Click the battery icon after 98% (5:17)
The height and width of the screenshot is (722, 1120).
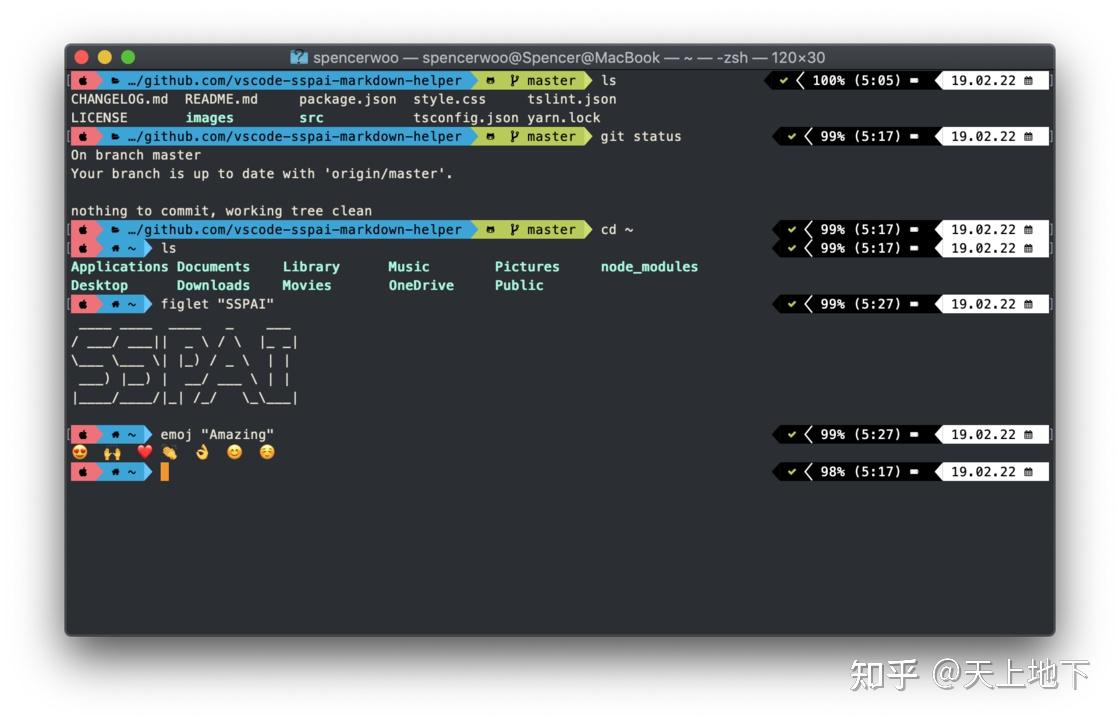coord(914,472)
